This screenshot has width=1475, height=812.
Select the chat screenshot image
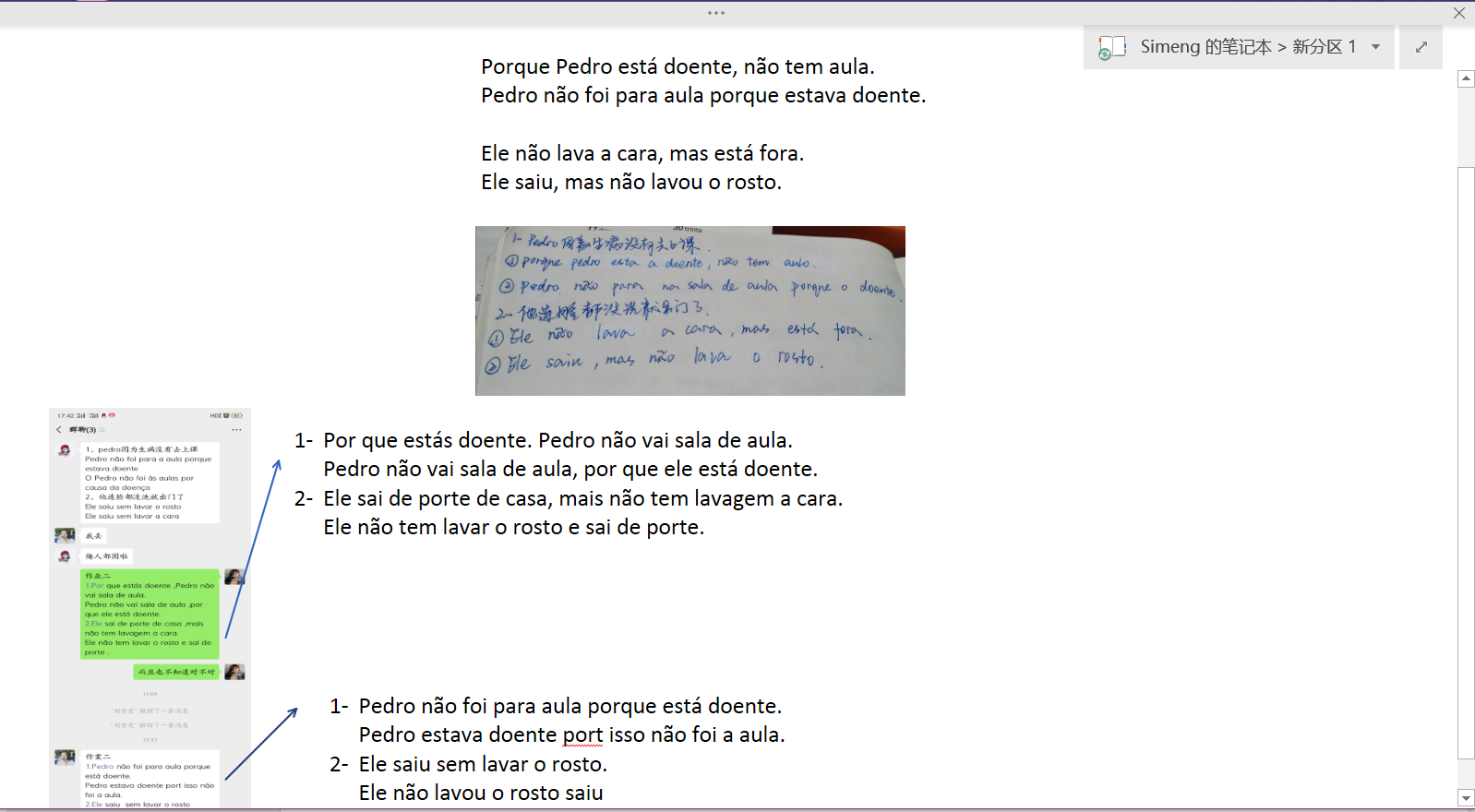(x=150, y=609)
